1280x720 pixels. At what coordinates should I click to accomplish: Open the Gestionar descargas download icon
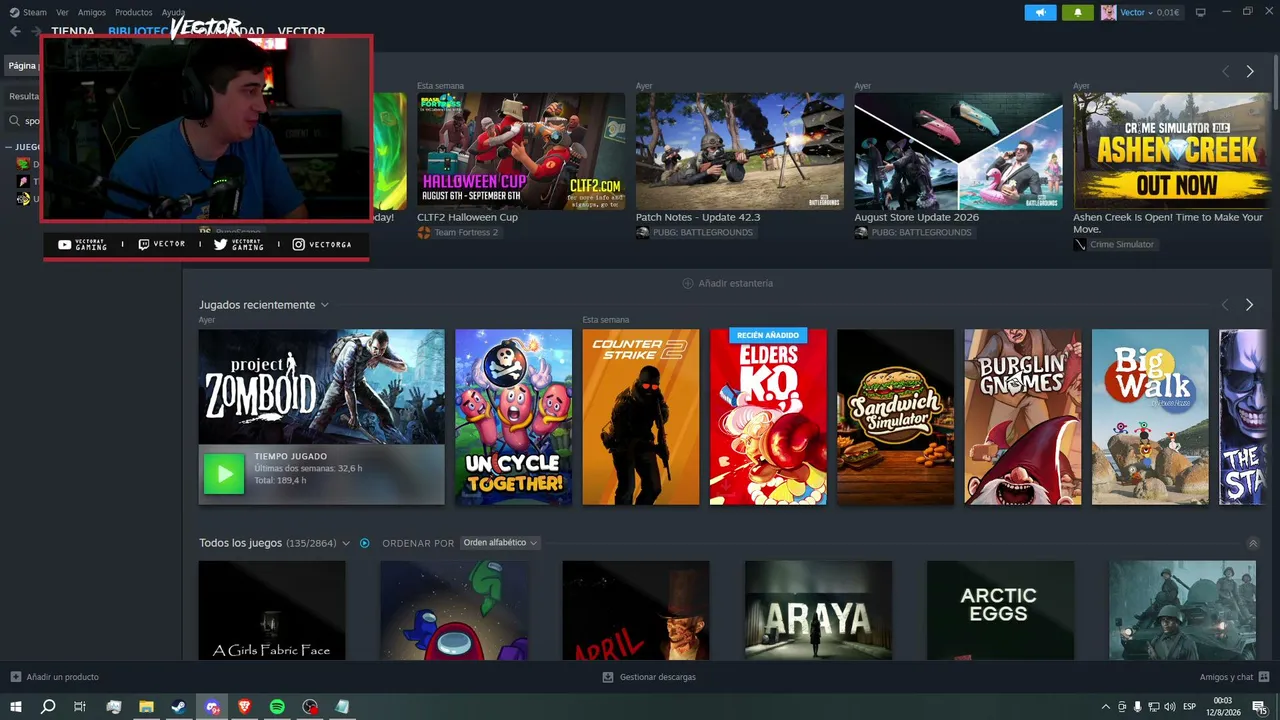(x=607, y=677)
